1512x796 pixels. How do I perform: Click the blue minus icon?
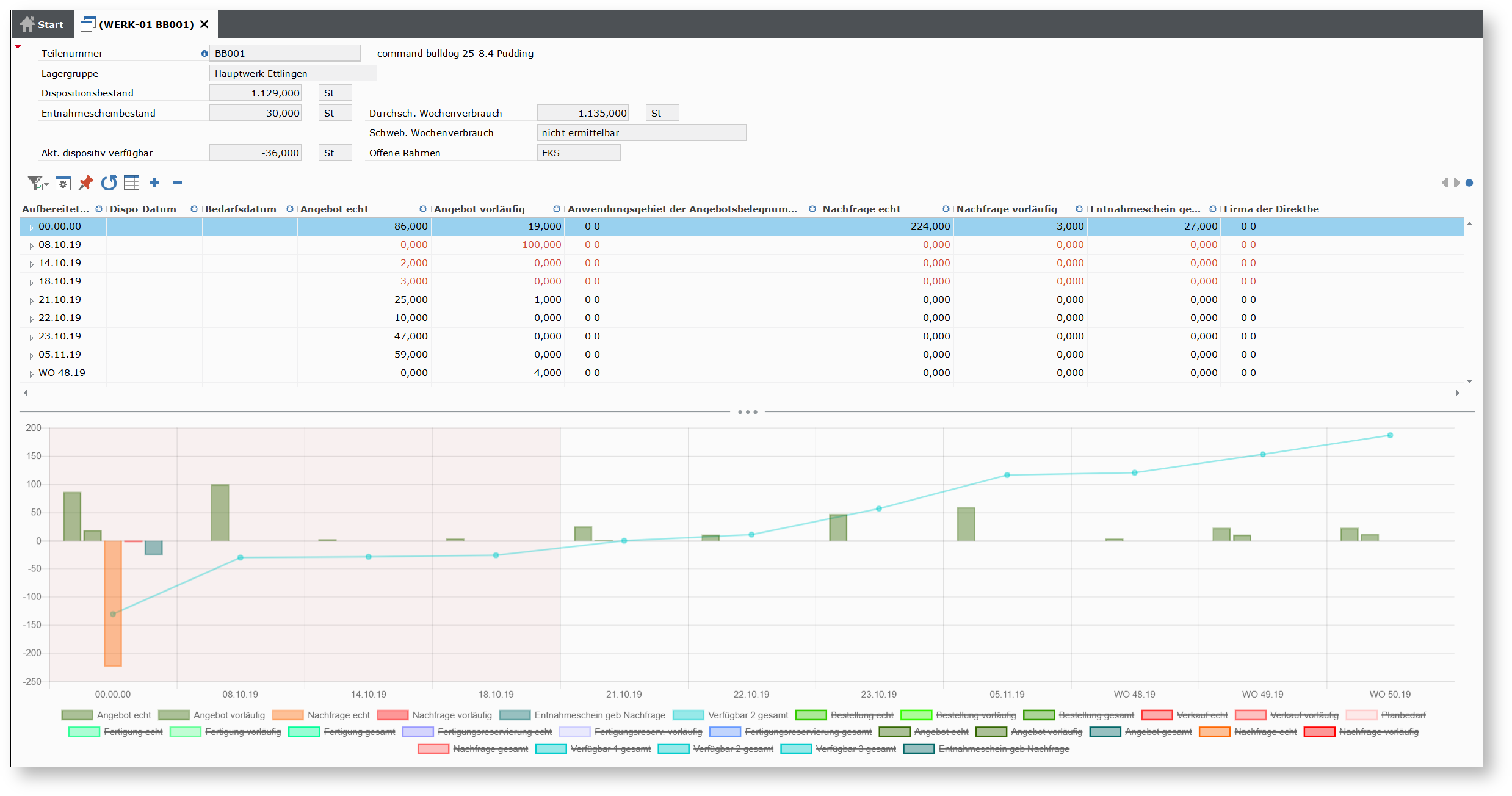point(177,183)
